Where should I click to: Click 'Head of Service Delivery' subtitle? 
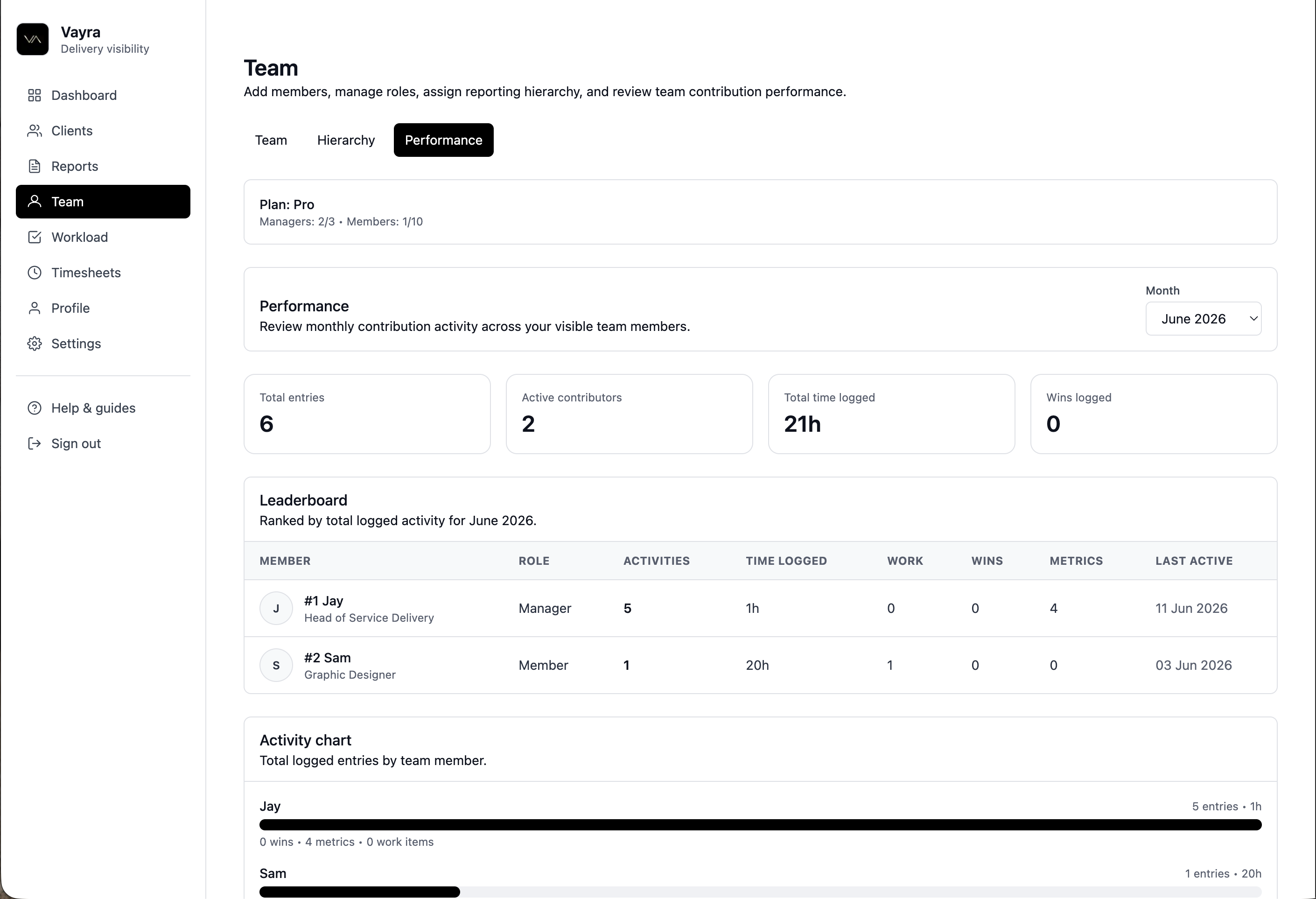point(369,618)
